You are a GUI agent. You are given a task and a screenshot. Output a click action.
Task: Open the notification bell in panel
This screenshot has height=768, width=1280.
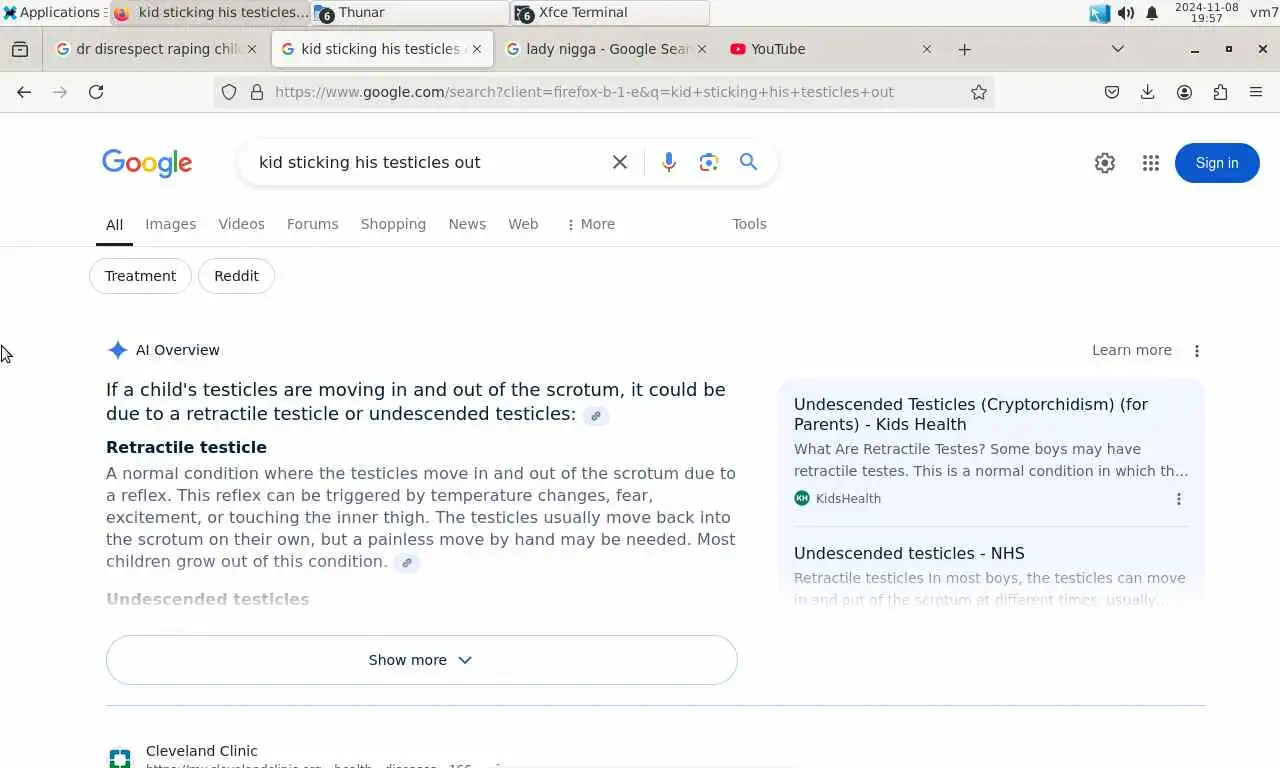coord(1152,13)
